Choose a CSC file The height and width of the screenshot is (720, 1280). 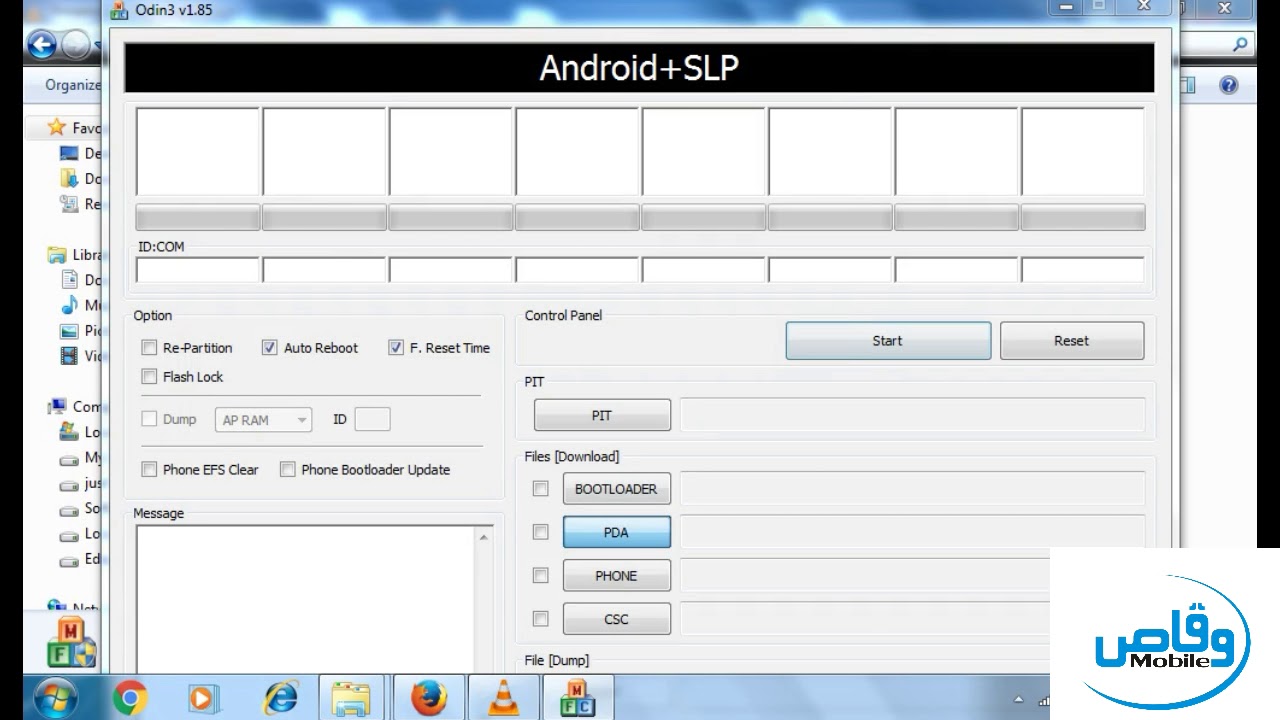coord(616,619)
